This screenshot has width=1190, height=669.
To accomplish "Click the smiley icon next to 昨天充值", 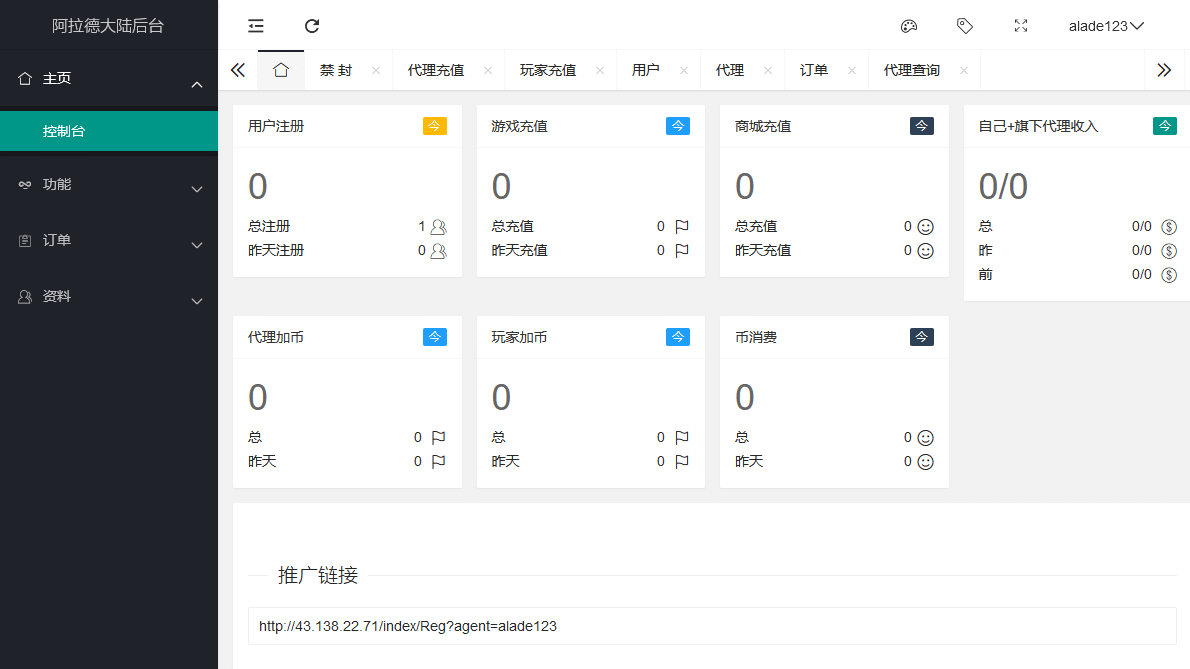I will coord(926,250).
